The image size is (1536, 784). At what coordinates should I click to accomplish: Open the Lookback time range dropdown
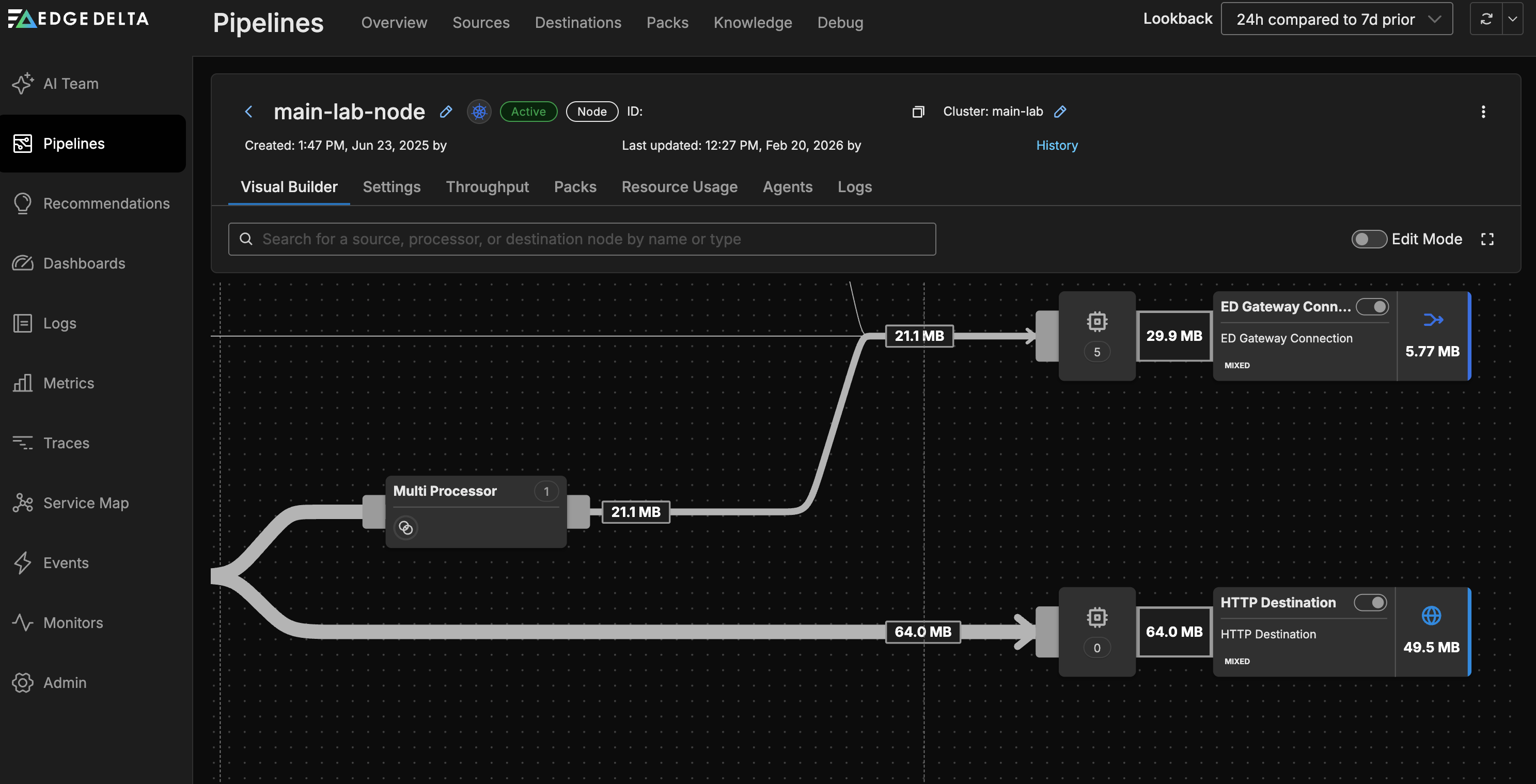click(x=1336, y=19)
